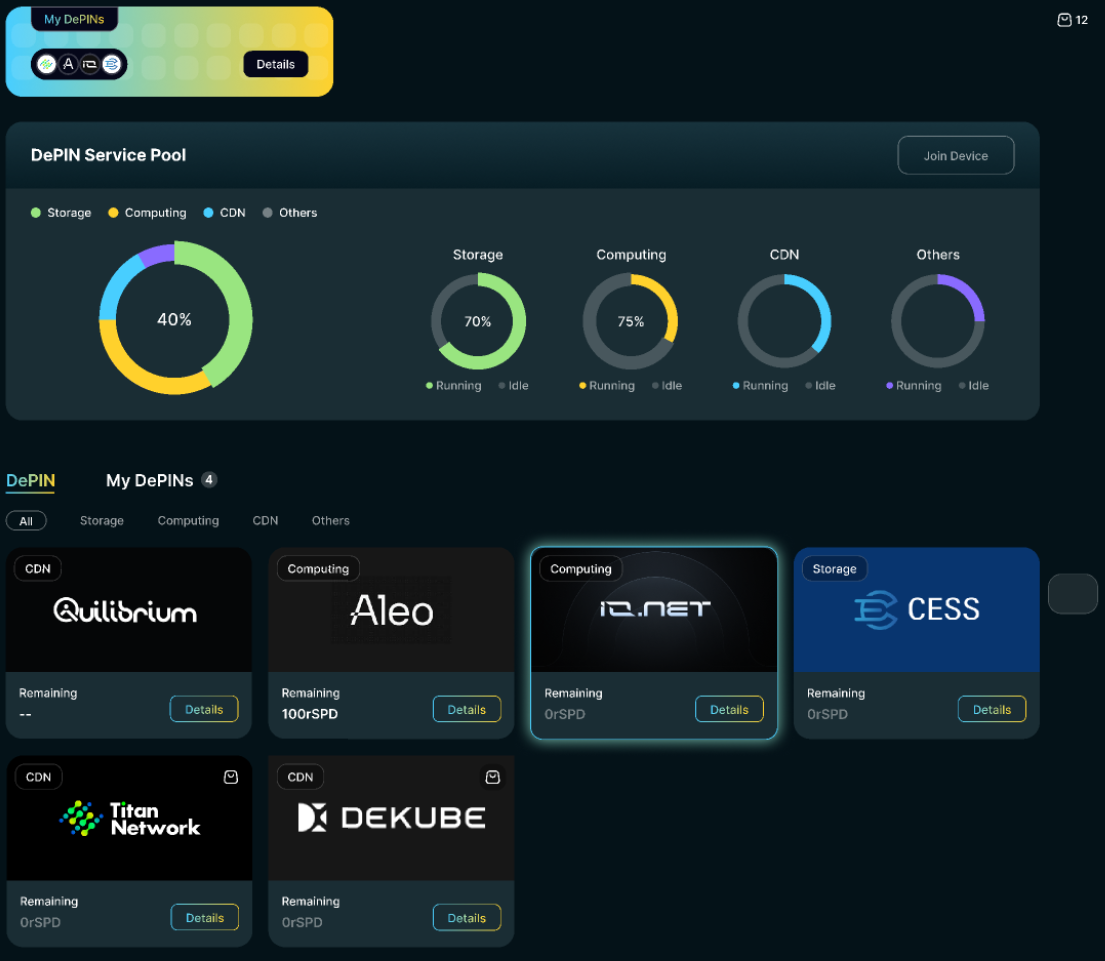Open Details for the Aleo card
Viewport: 1105px width, 961px height.
466,709
